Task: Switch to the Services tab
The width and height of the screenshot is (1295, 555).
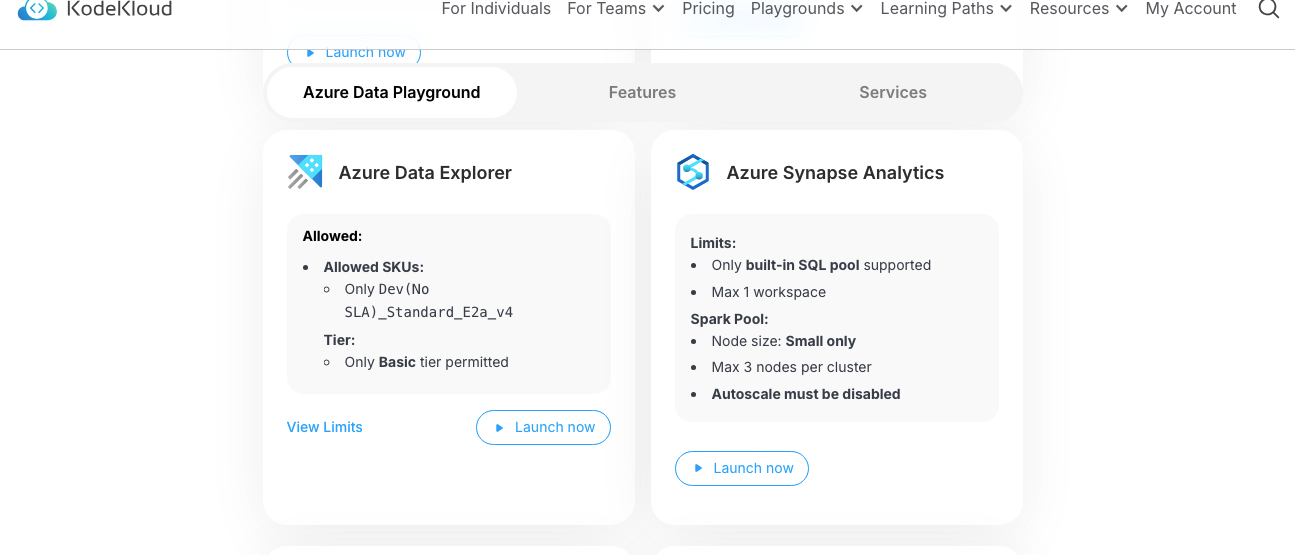Action: [x=893, y=92]
